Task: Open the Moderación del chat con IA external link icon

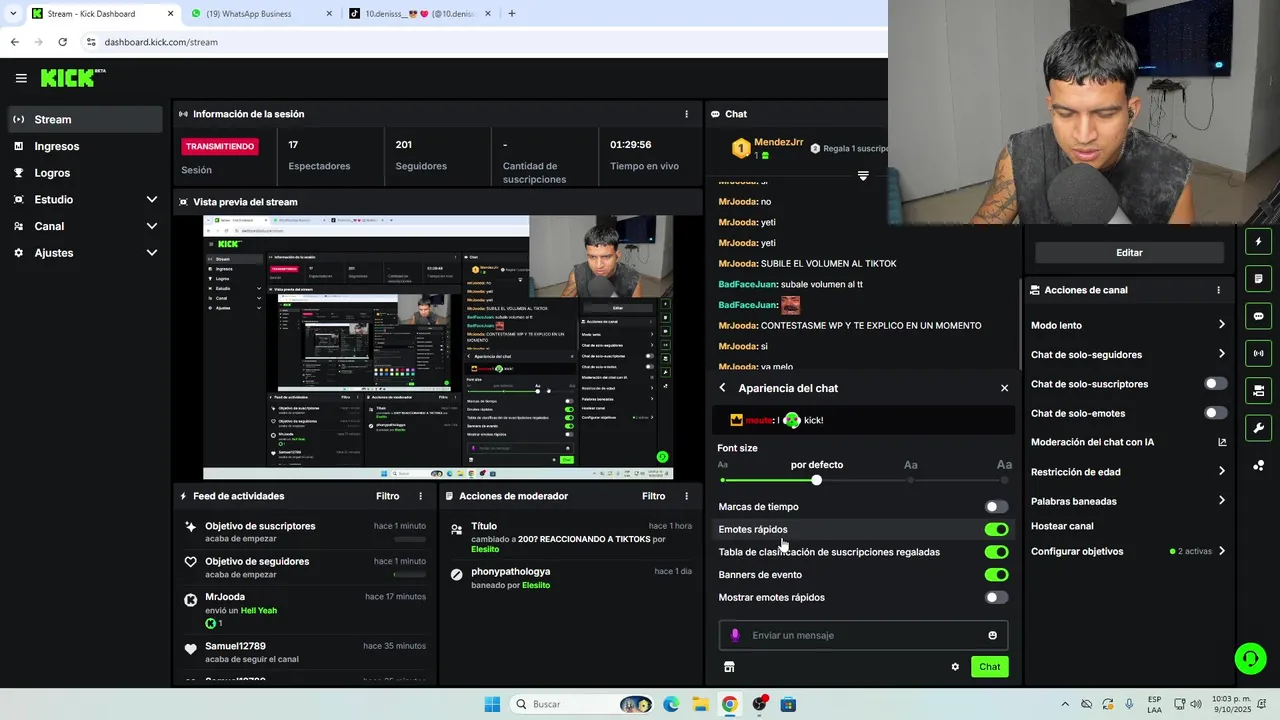Action: (x=1222, y=442)
